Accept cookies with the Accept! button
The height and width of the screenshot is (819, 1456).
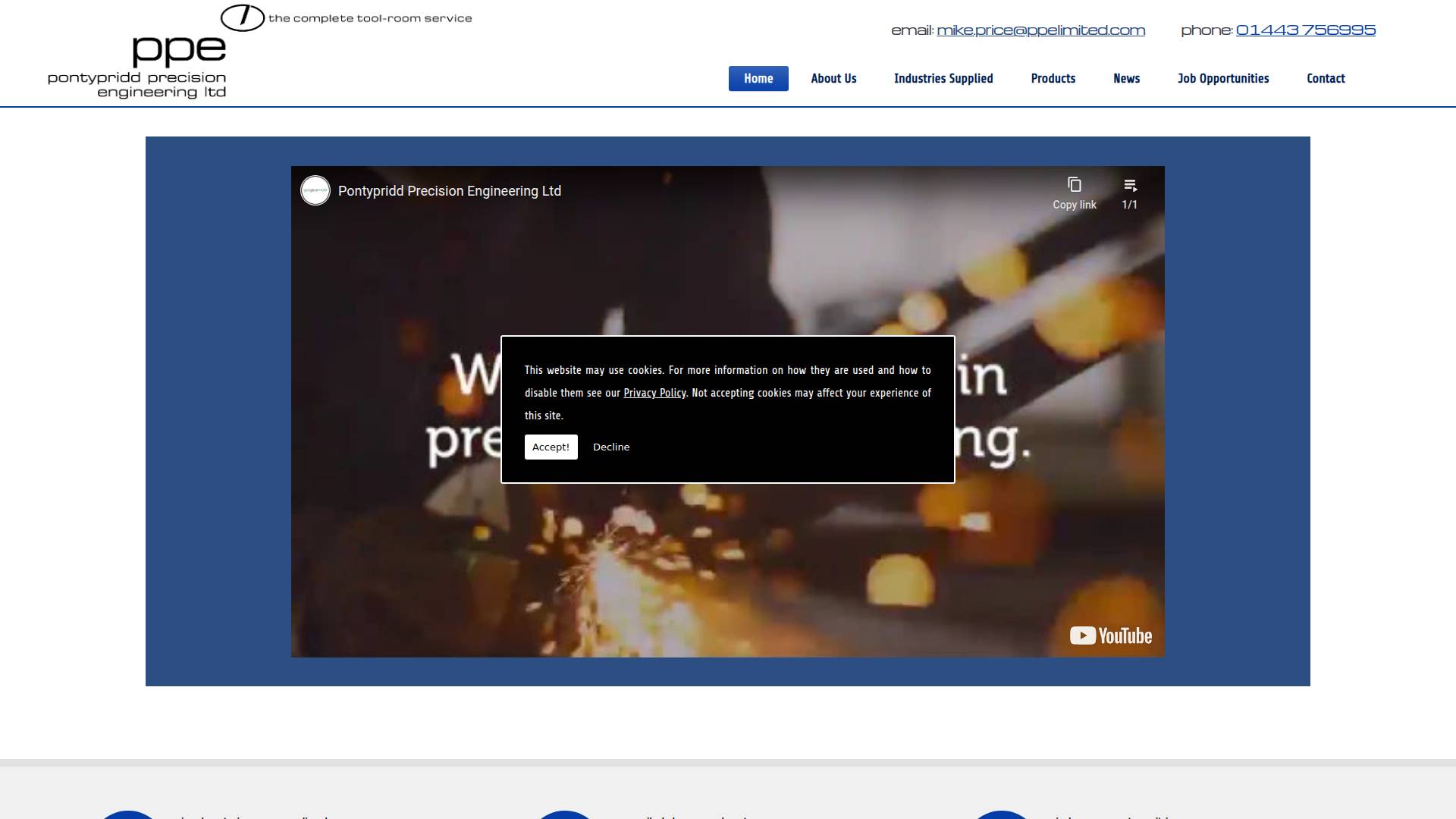click(551, 447)
